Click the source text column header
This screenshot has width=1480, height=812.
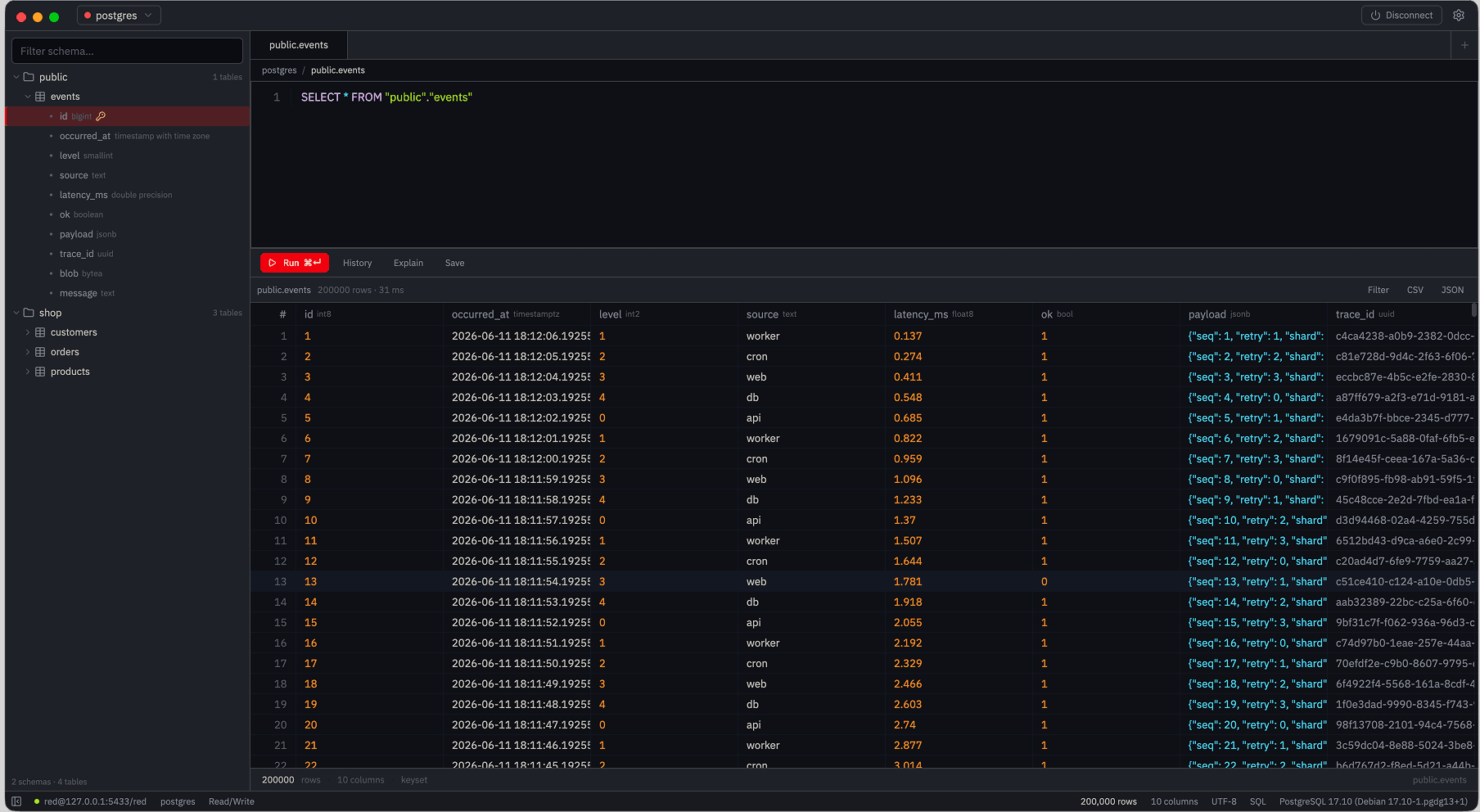pos(813,314)
